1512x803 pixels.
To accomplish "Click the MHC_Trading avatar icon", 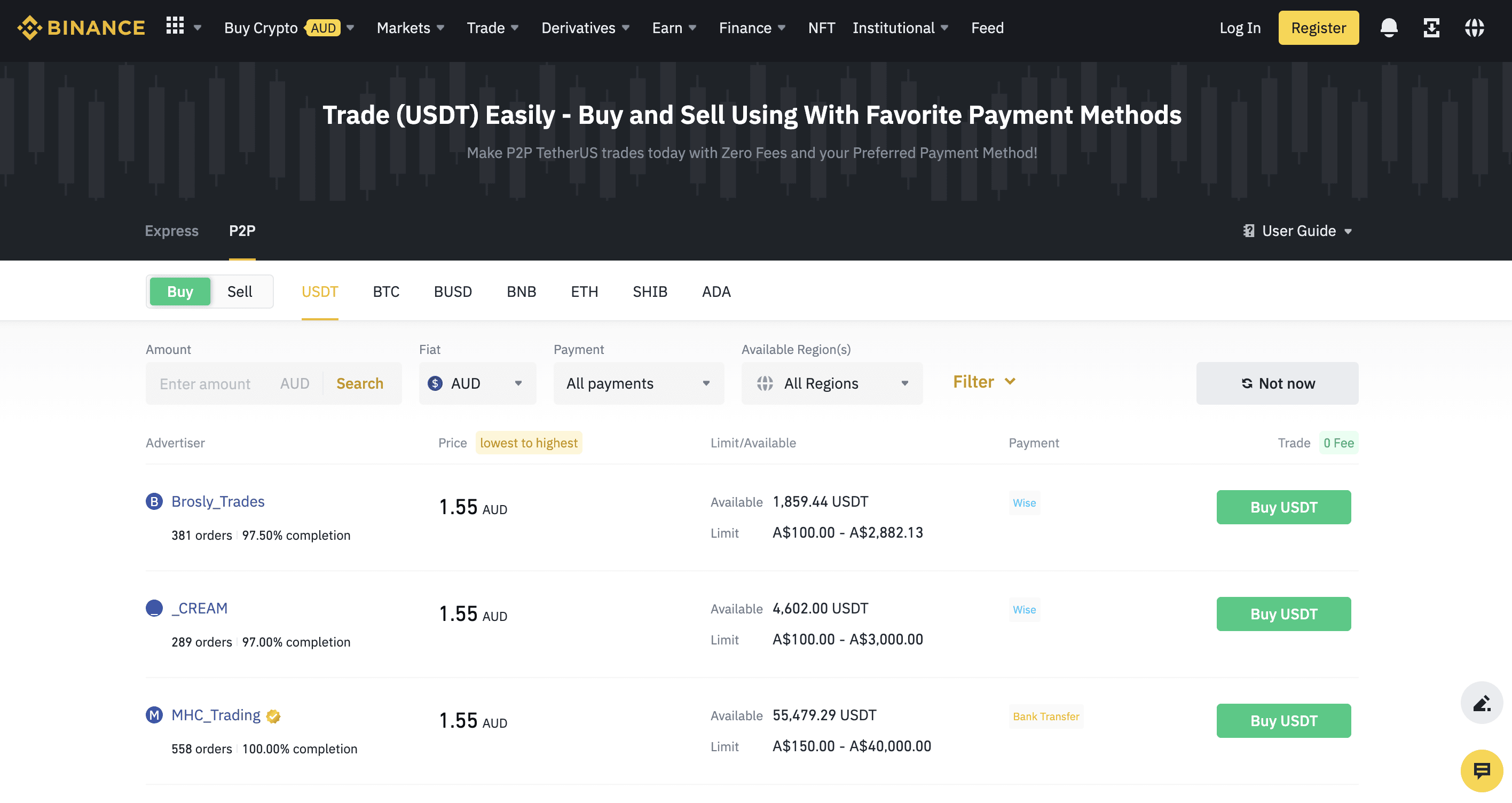I will pos(154,715).
